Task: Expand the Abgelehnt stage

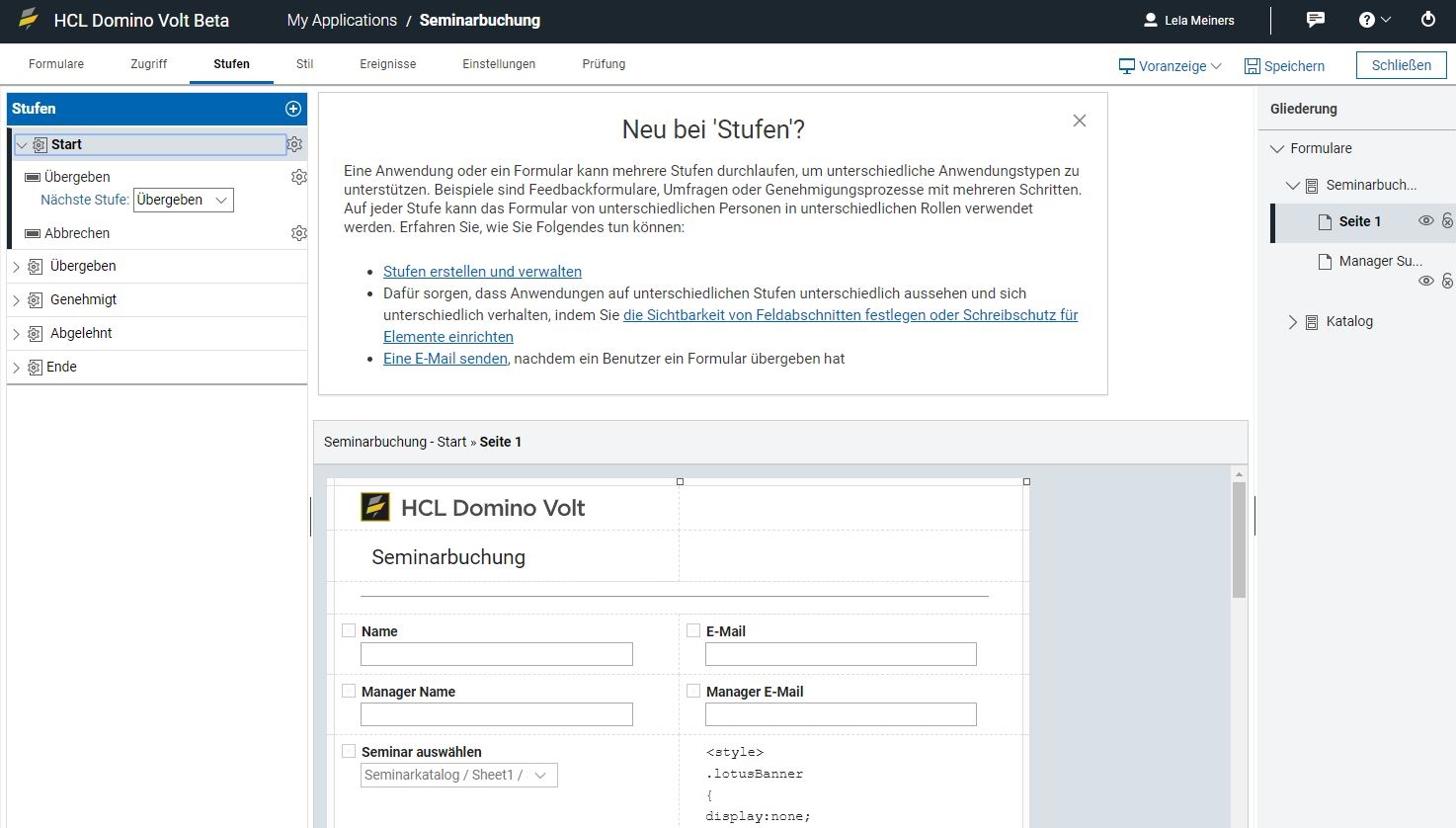Action: (x=16, y=333)
